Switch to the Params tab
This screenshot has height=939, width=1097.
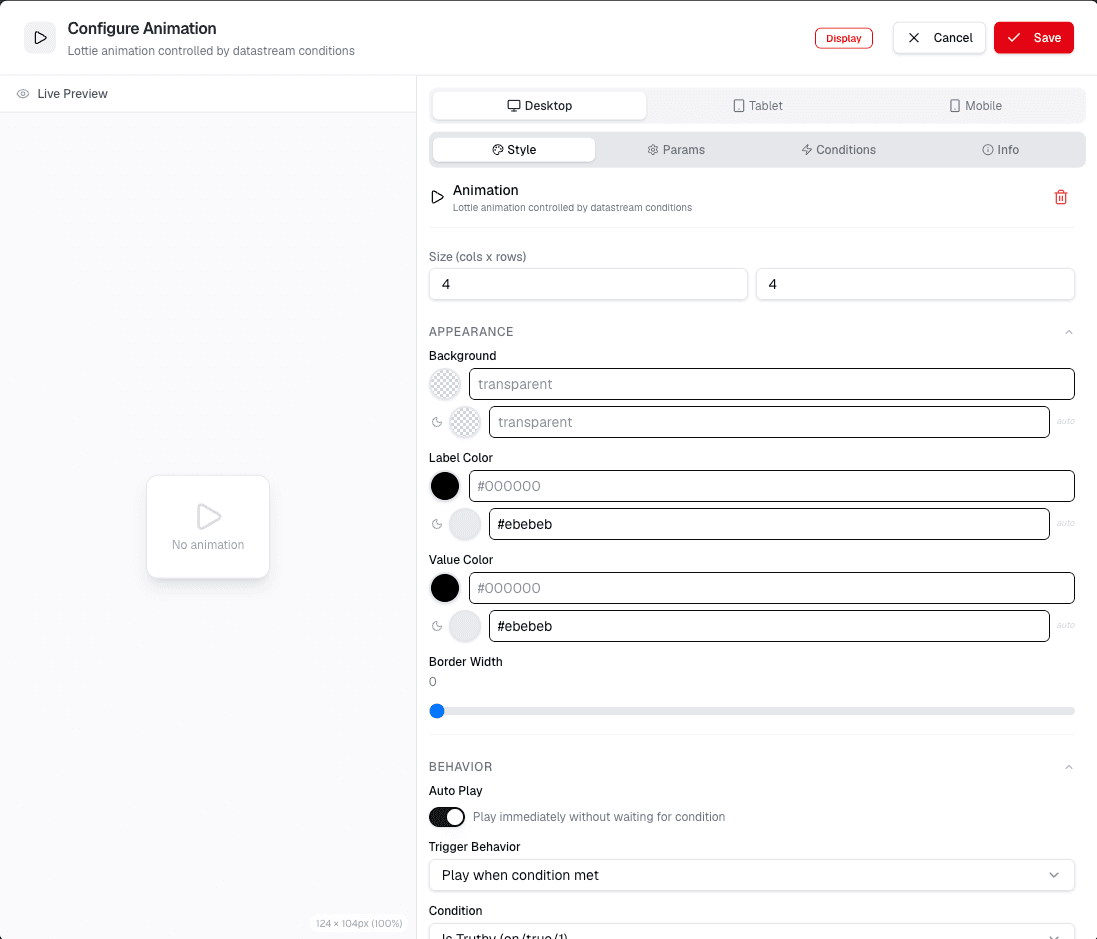pos(676,150)
